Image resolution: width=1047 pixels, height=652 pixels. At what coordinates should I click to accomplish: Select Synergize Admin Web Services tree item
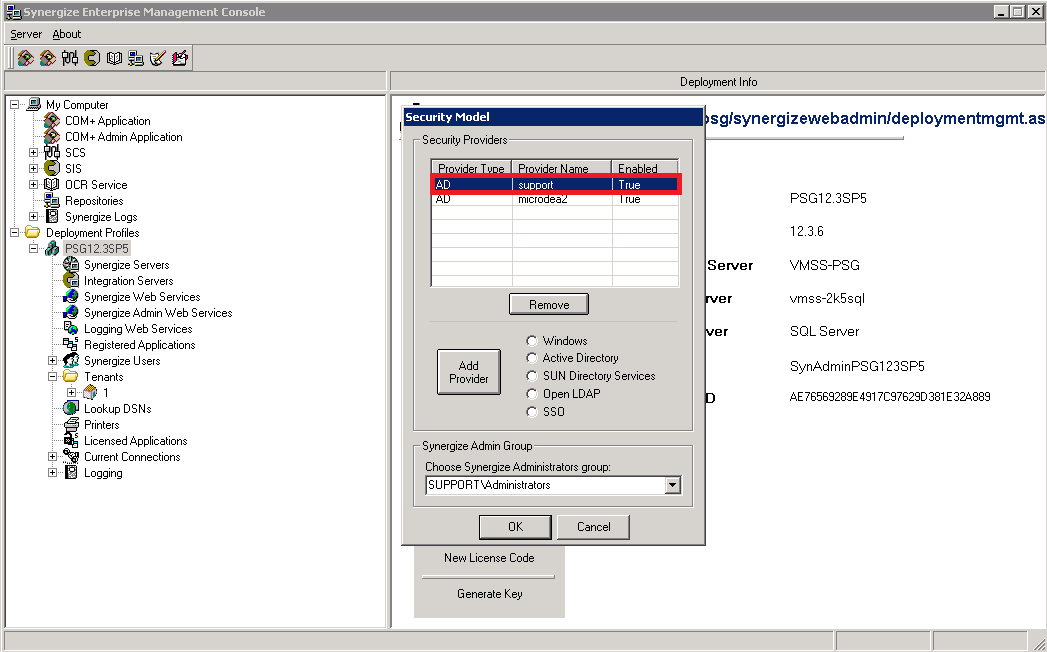pyautogui.click(x=158, y=313)
